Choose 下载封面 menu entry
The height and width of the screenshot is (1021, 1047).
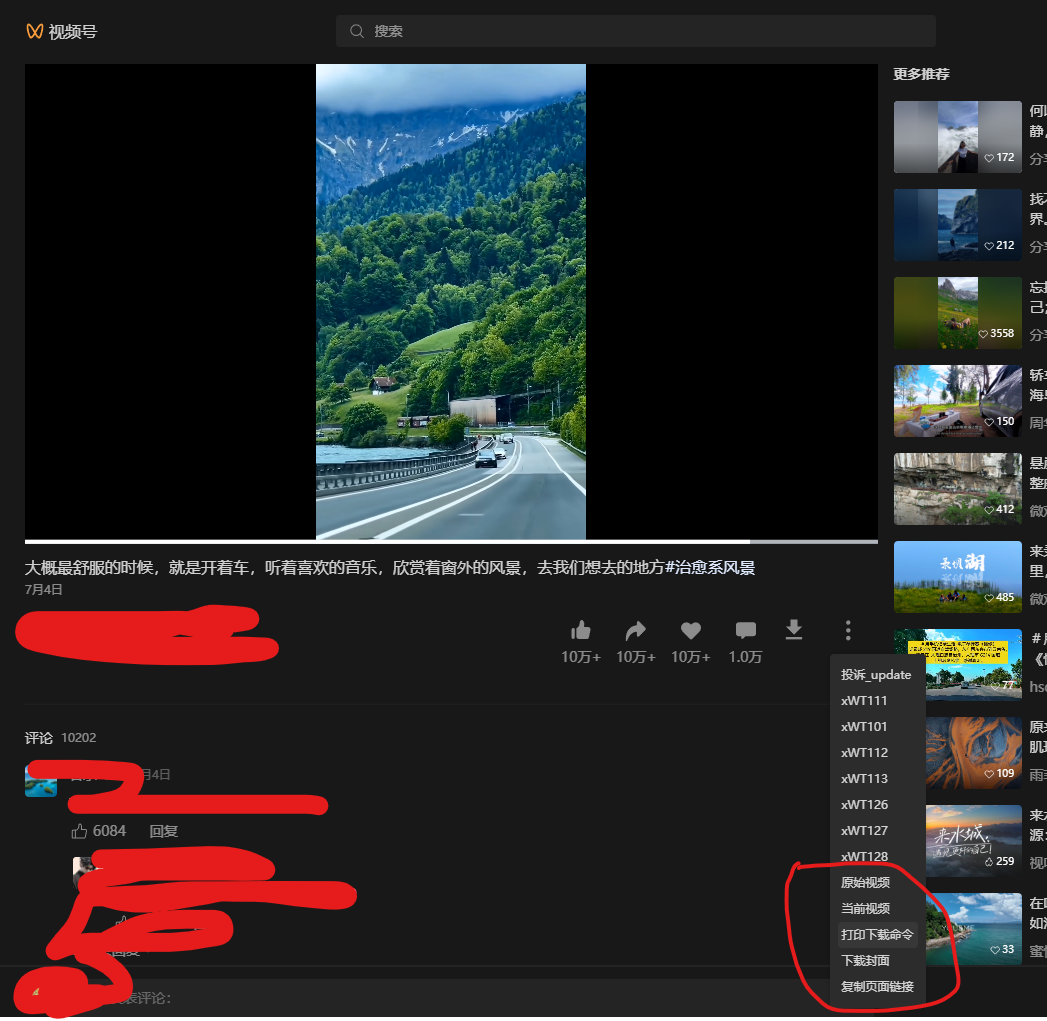pyautogui.click(x=865, y=960)
